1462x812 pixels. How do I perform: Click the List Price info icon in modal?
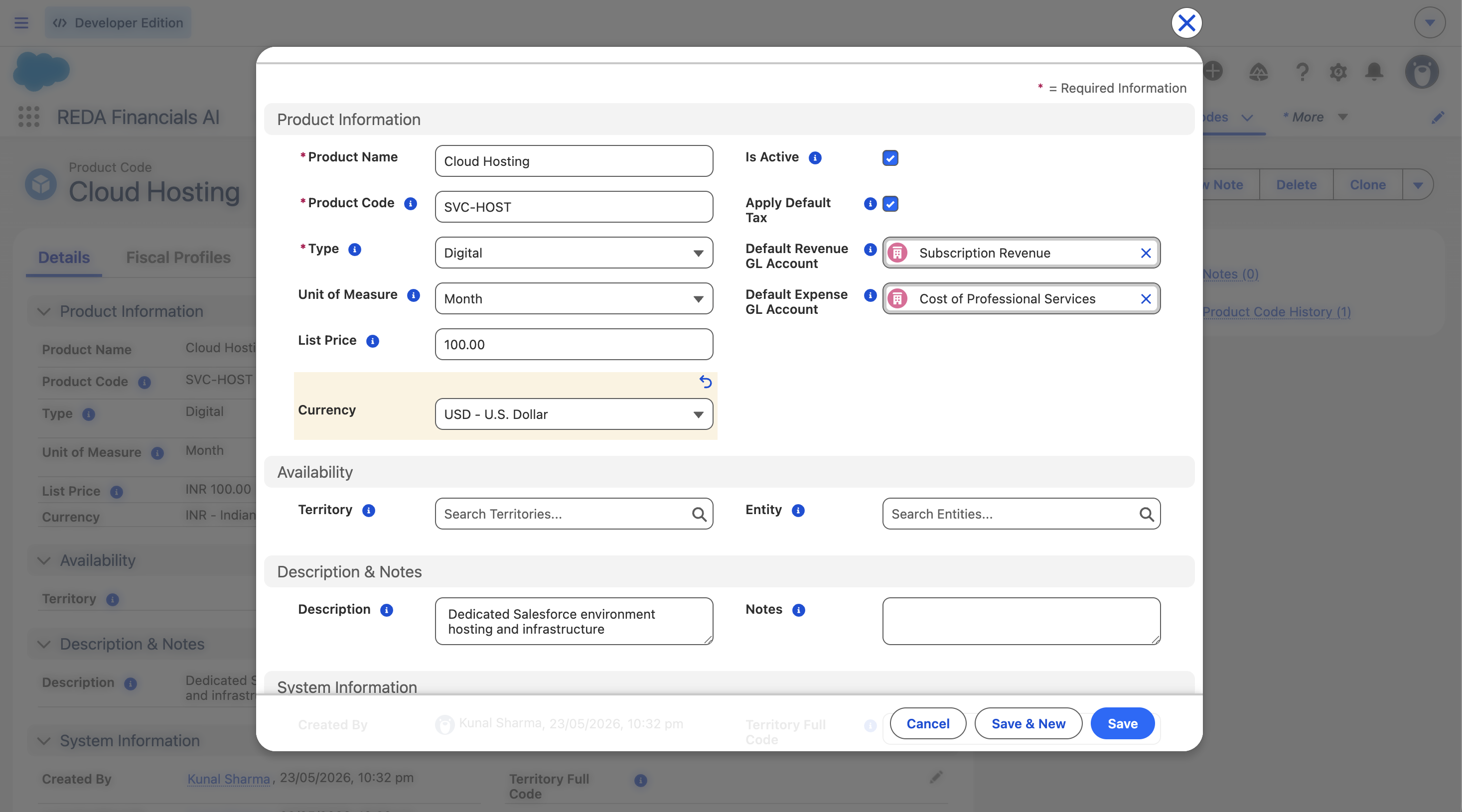tap(372, 341)
